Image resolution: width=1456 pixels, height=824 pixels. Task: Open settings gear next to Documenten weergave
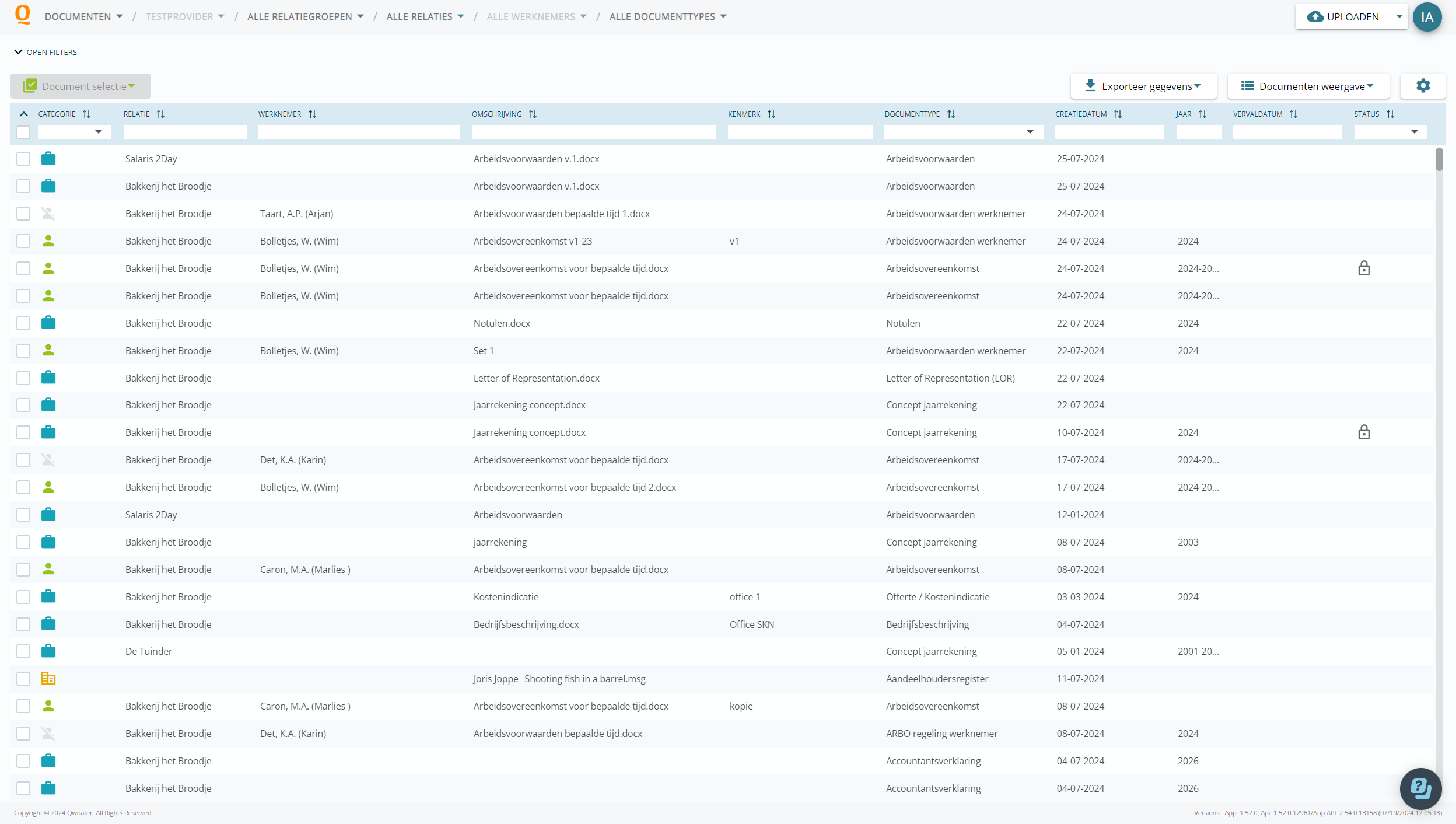1423,86
